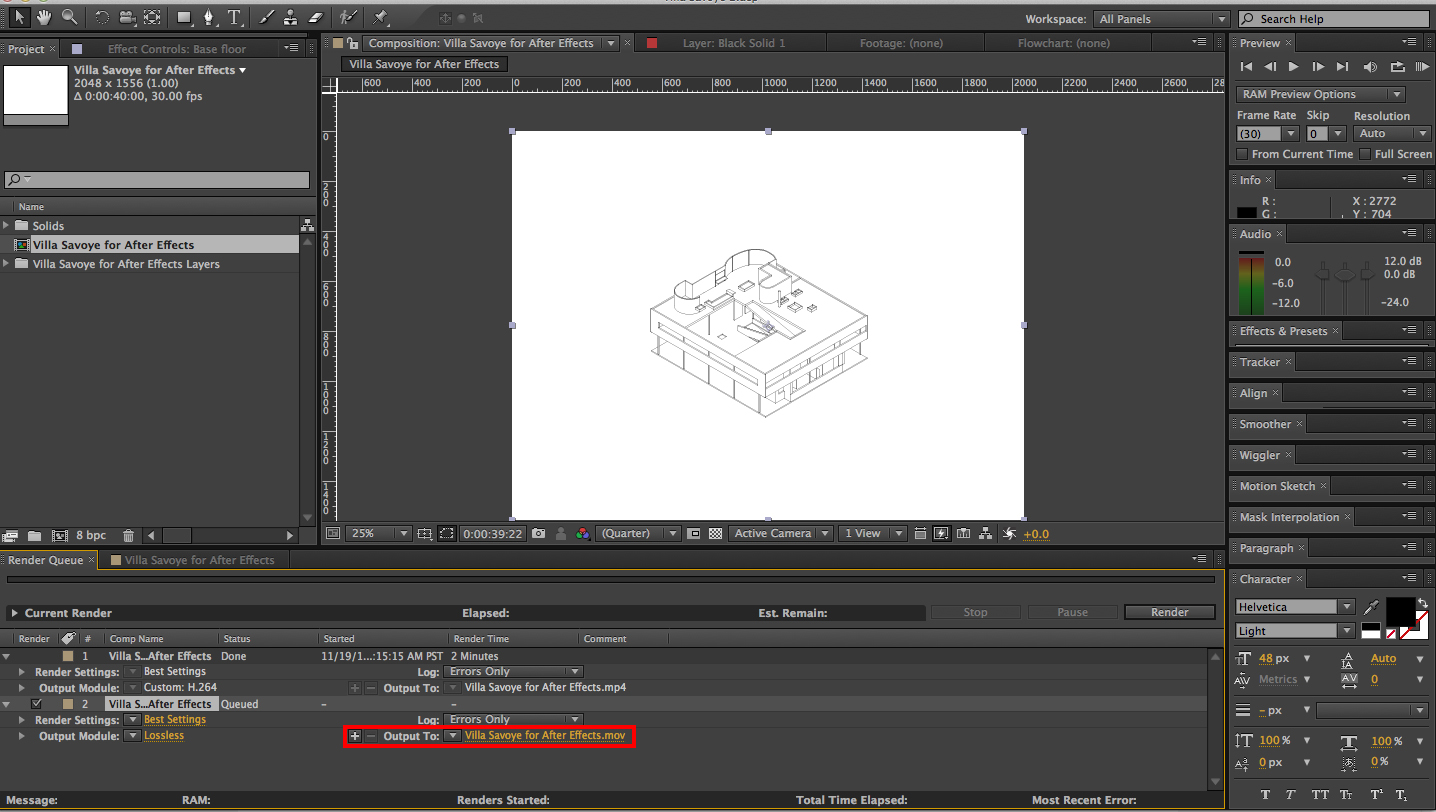Open the Flowchart: (none) tab
This screenshot has width=1436, height=812.
(x=1064, y=43)
